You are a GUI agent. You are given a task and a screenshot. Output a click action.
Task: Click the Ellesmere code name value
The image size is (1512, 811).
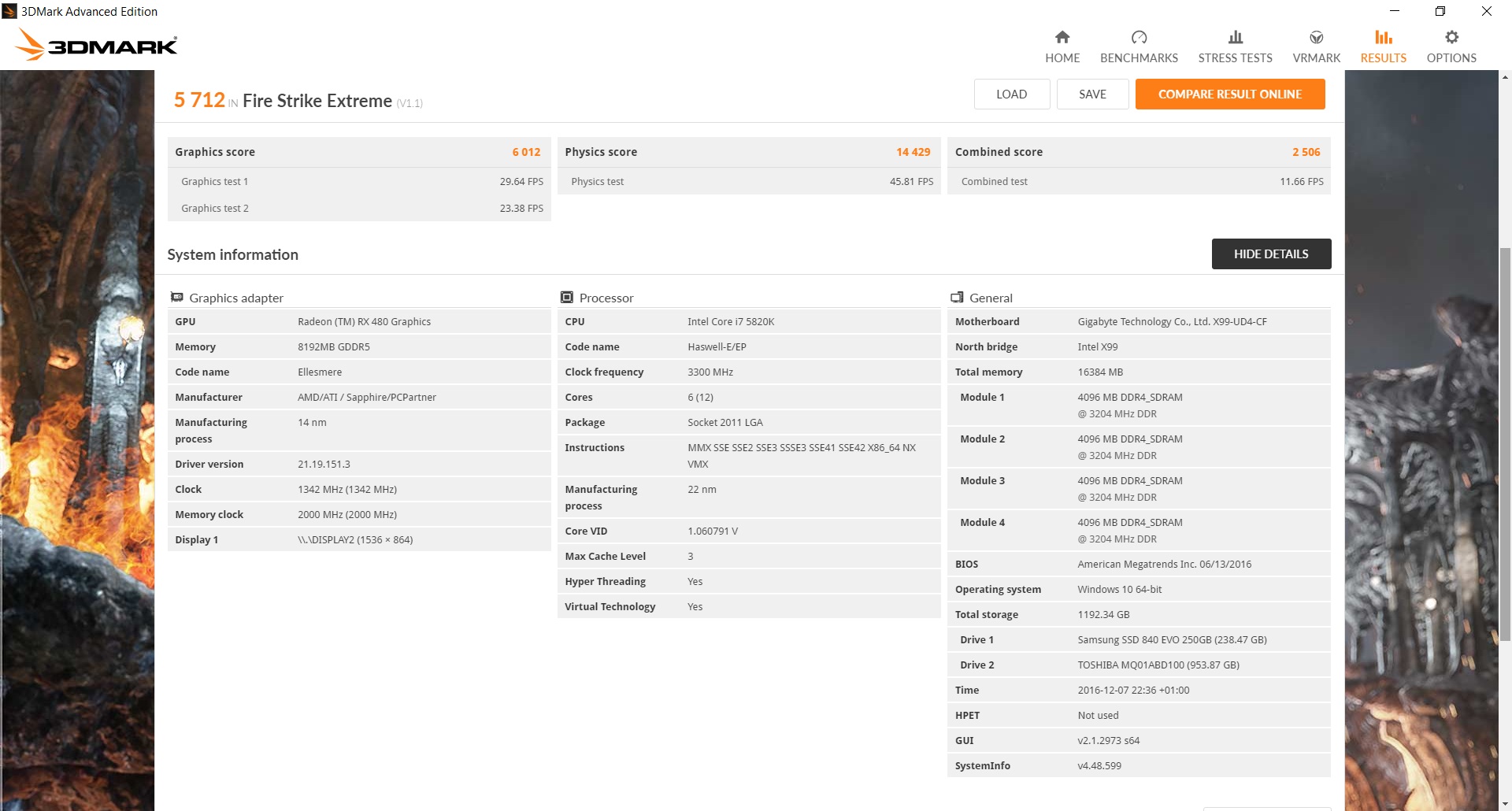tap(320, 372)
